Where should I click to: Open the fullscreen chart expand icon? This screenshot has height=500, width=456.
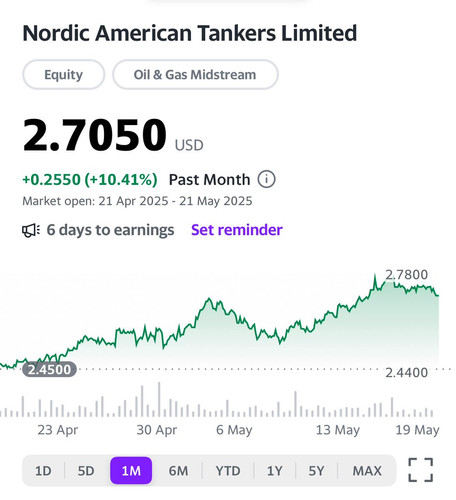[421, 470]
